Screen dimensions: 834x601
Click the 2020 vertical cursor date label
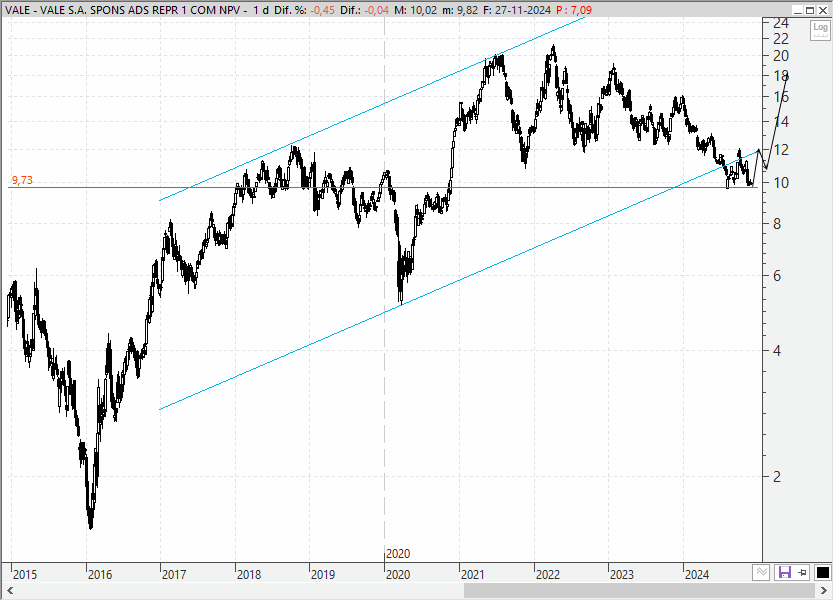click(x=398, y=554)
